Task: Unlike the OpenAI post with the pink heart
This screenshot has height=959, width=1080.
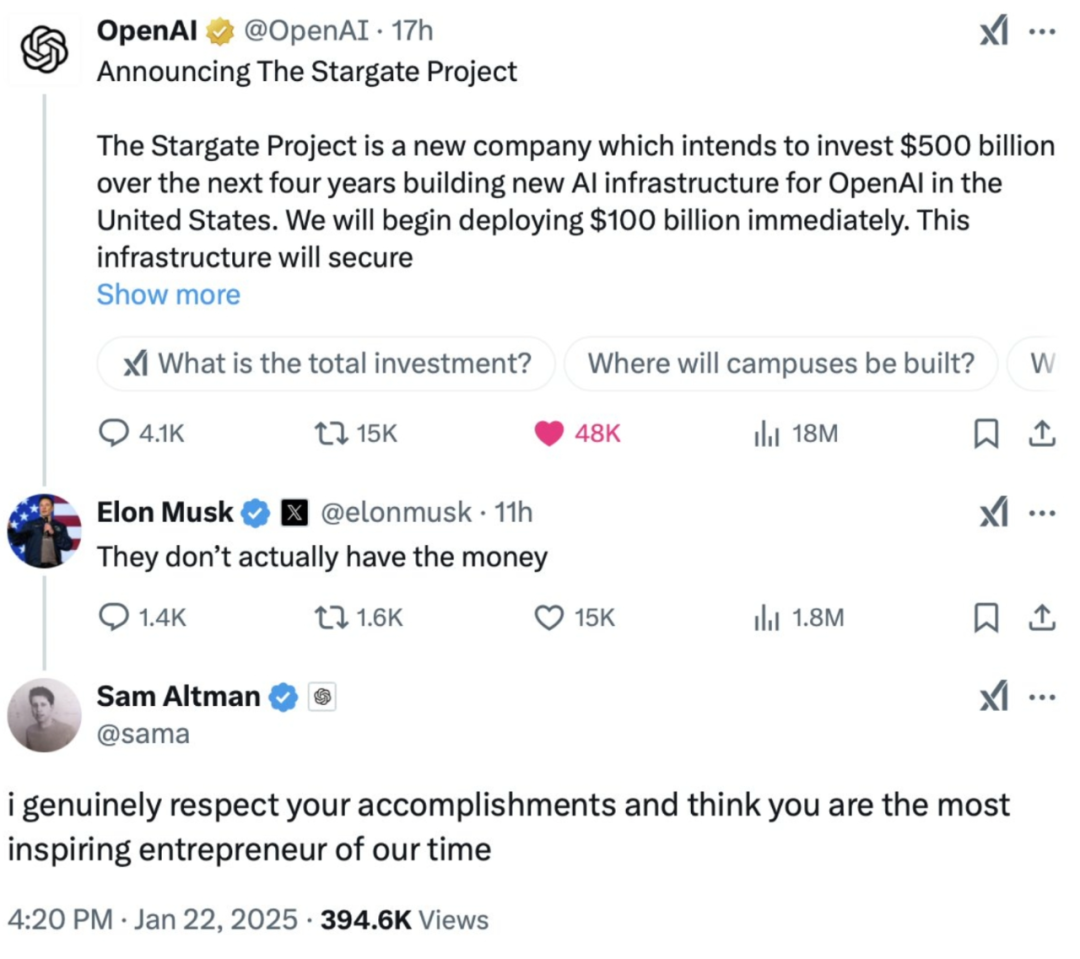Action: tap(549, 433)
